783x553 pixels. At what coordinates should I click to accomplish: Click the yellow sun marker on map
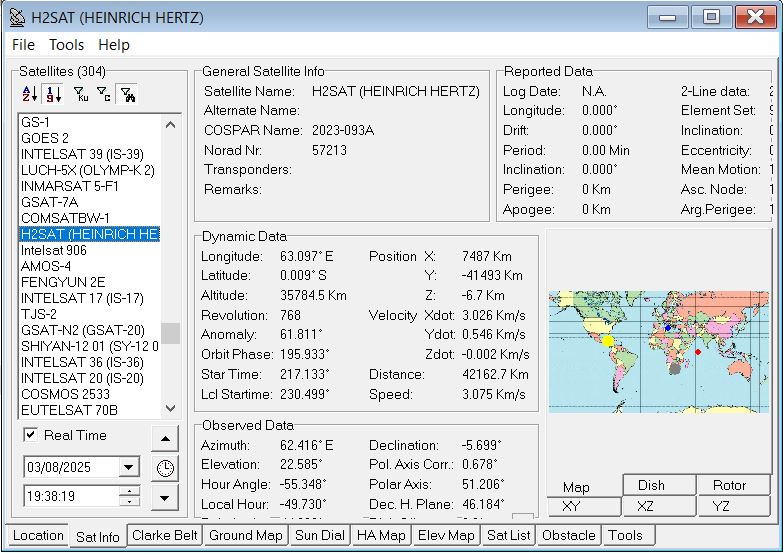[x=608, y=341]
